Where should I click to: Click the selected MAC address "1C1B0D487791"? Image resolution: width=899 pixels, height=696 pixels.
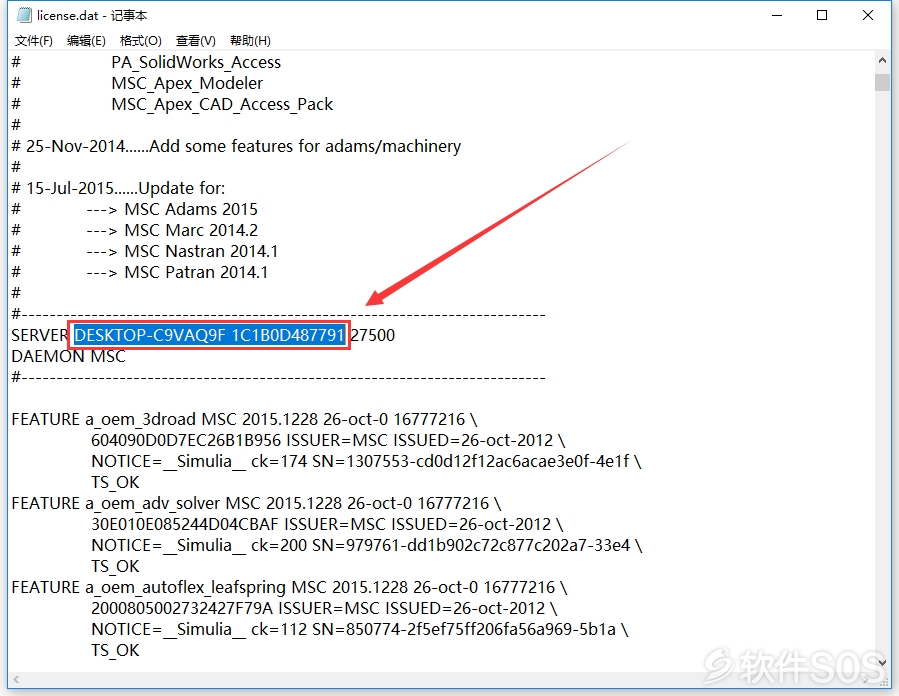pos(288,335)
